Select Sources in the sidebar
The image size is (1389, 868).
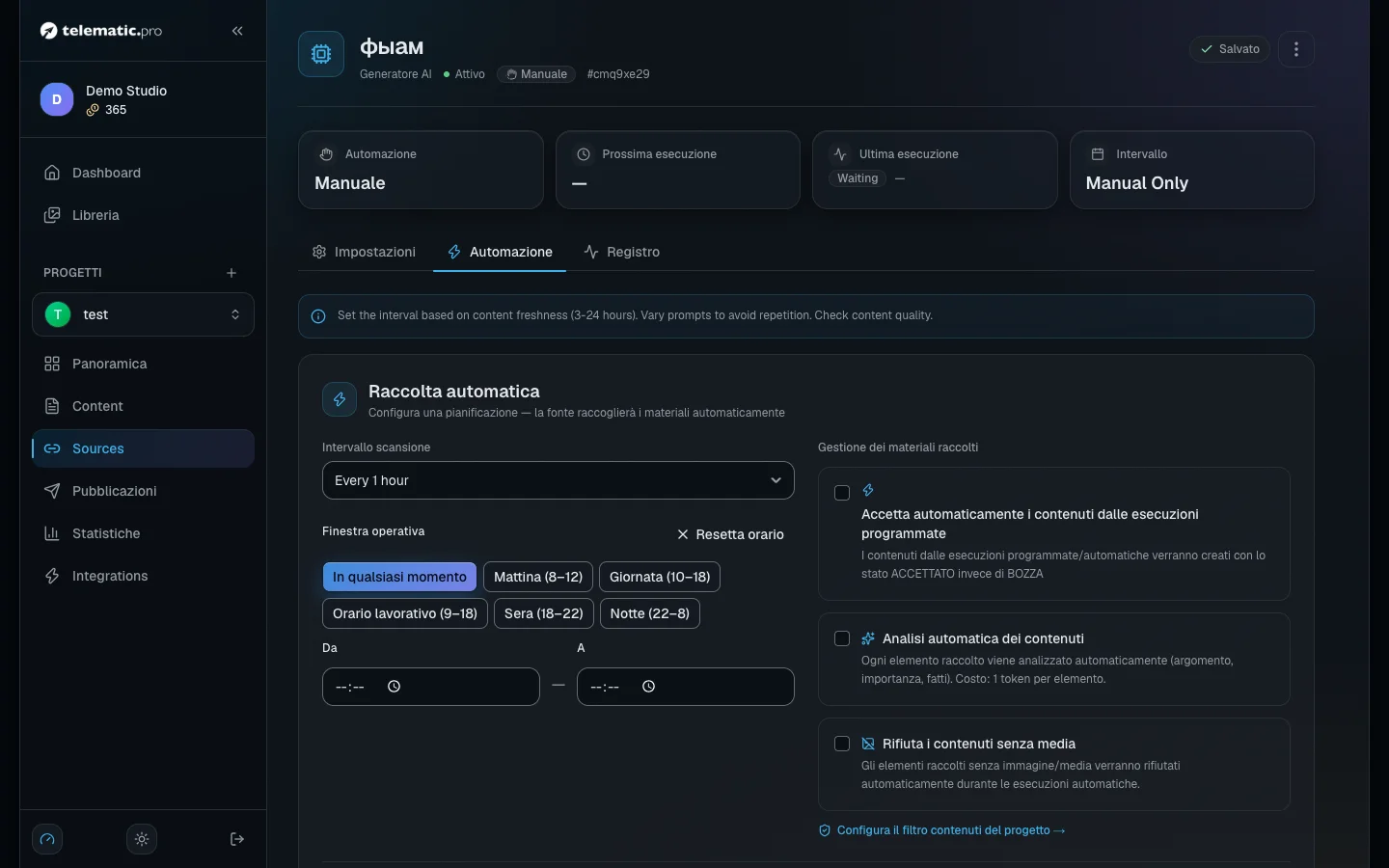tap(143, 448)
